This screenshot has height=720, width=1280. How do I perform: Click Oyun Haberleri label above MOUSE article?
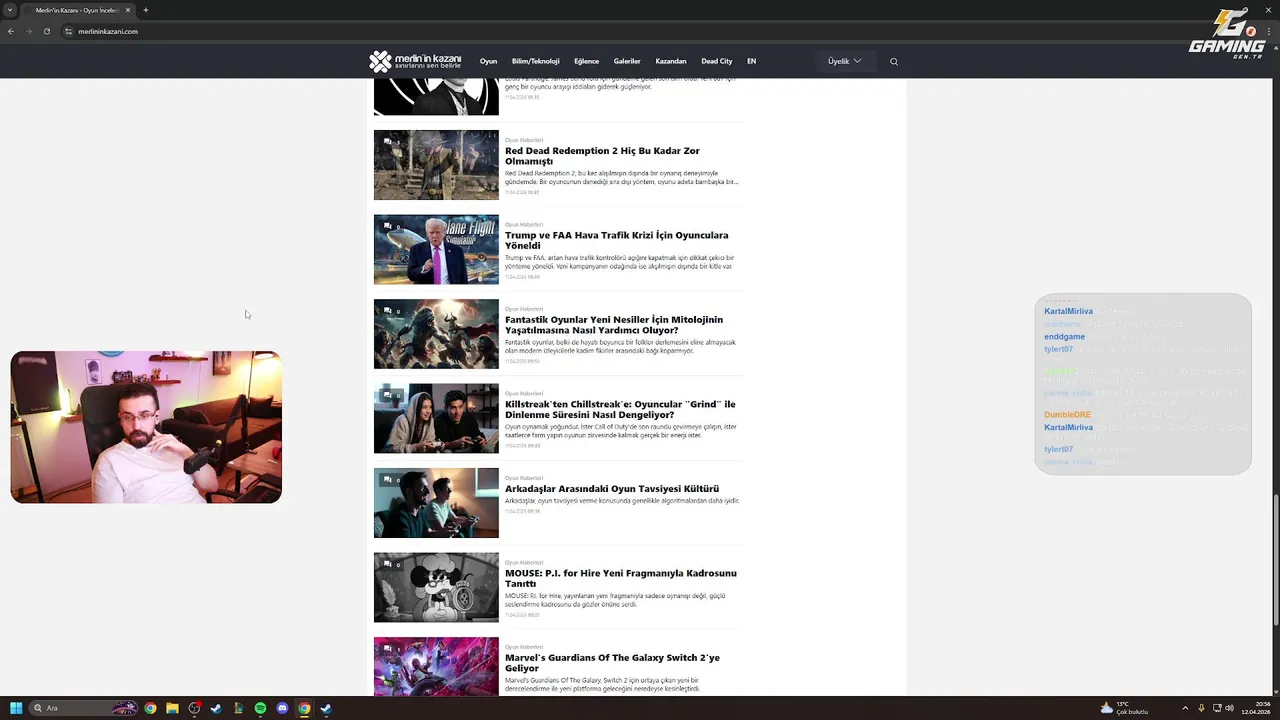[524, 562]
